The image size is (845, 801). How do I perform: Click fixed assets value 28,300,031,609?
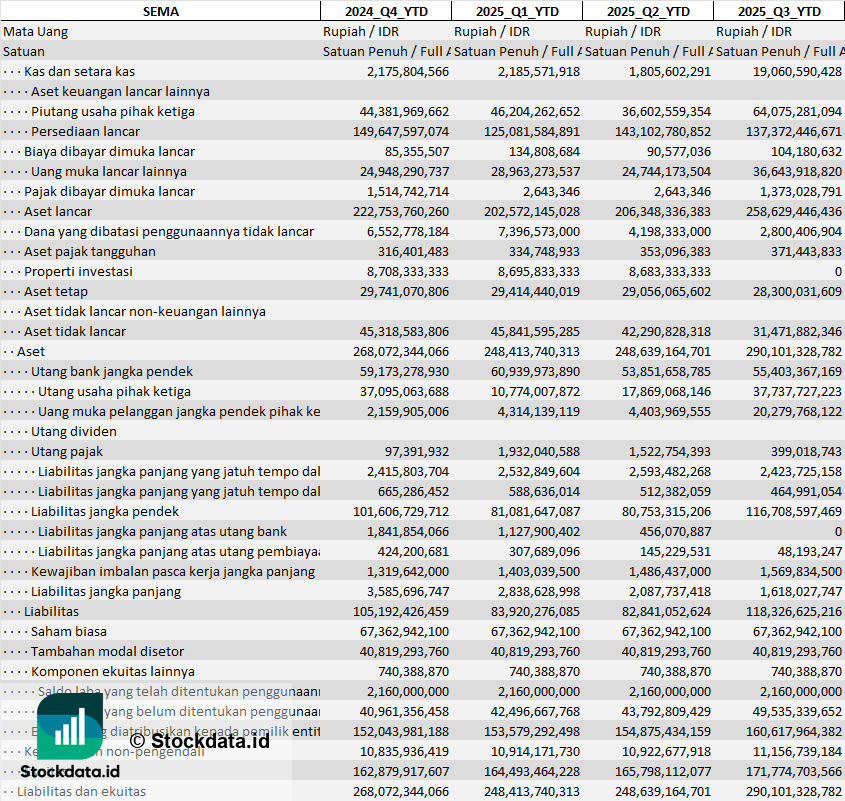pyautogui.click(x=797, y=291)
